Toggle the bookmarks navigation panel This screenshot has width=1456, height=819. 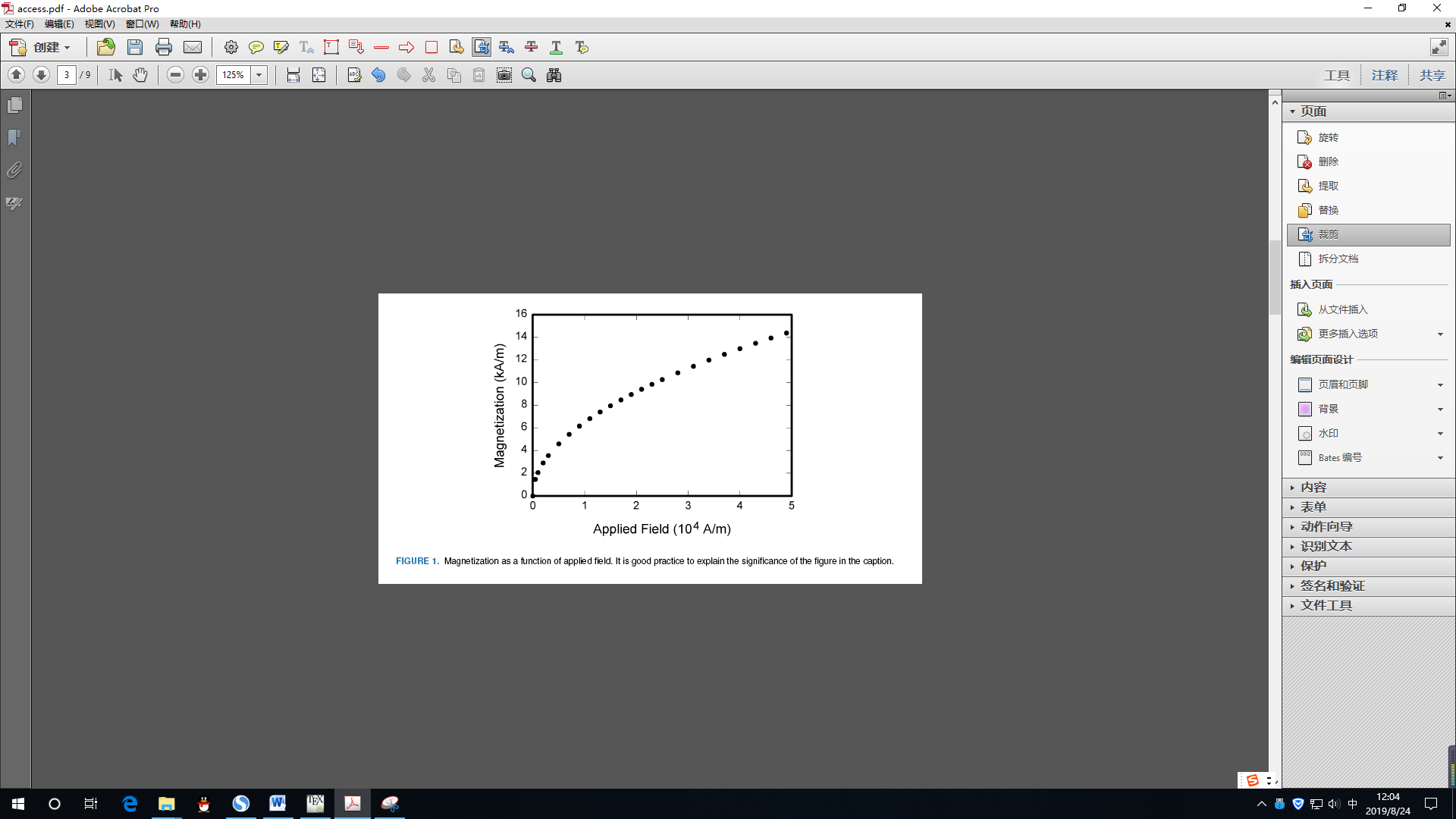14,137
